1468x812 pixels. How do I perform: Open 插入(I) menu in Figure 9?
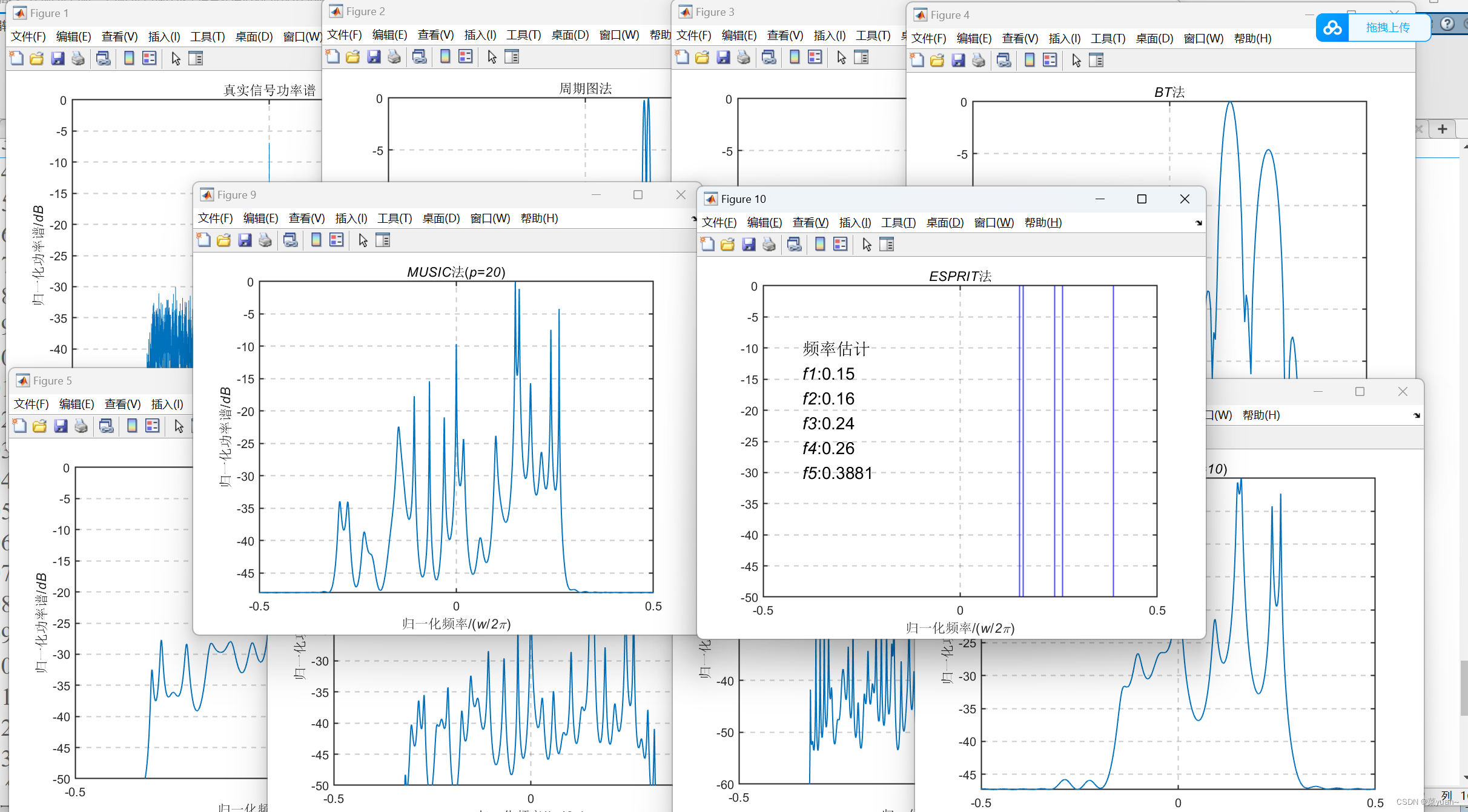[351, 219]
